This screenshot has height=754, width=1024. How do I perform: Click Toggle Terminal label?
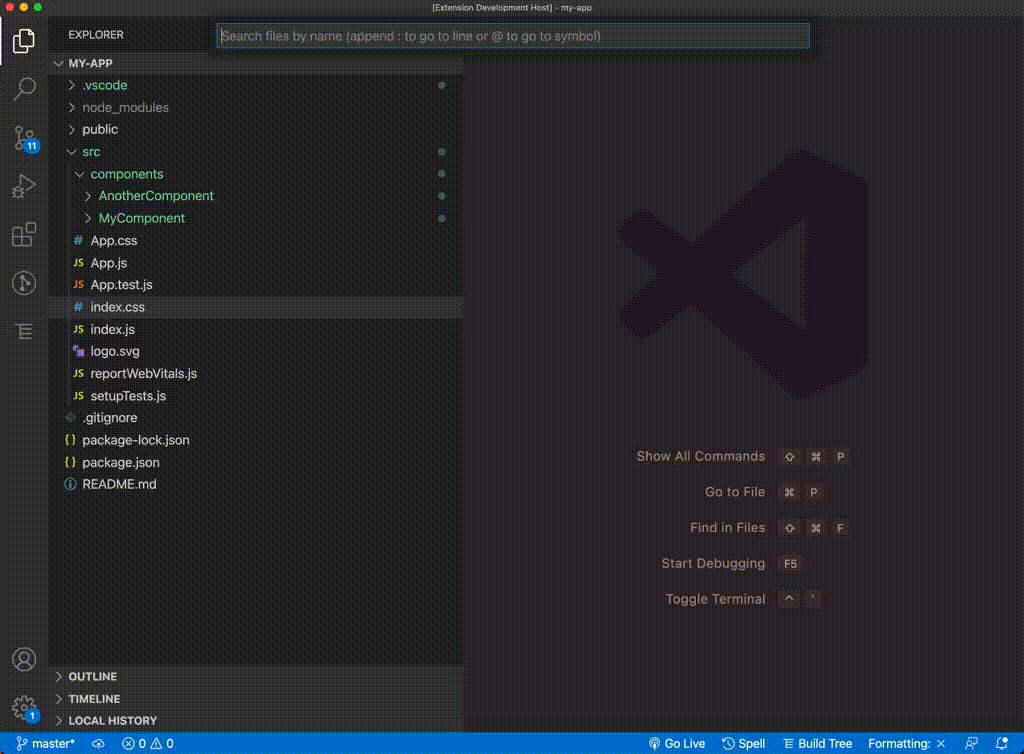click(715, 599)
